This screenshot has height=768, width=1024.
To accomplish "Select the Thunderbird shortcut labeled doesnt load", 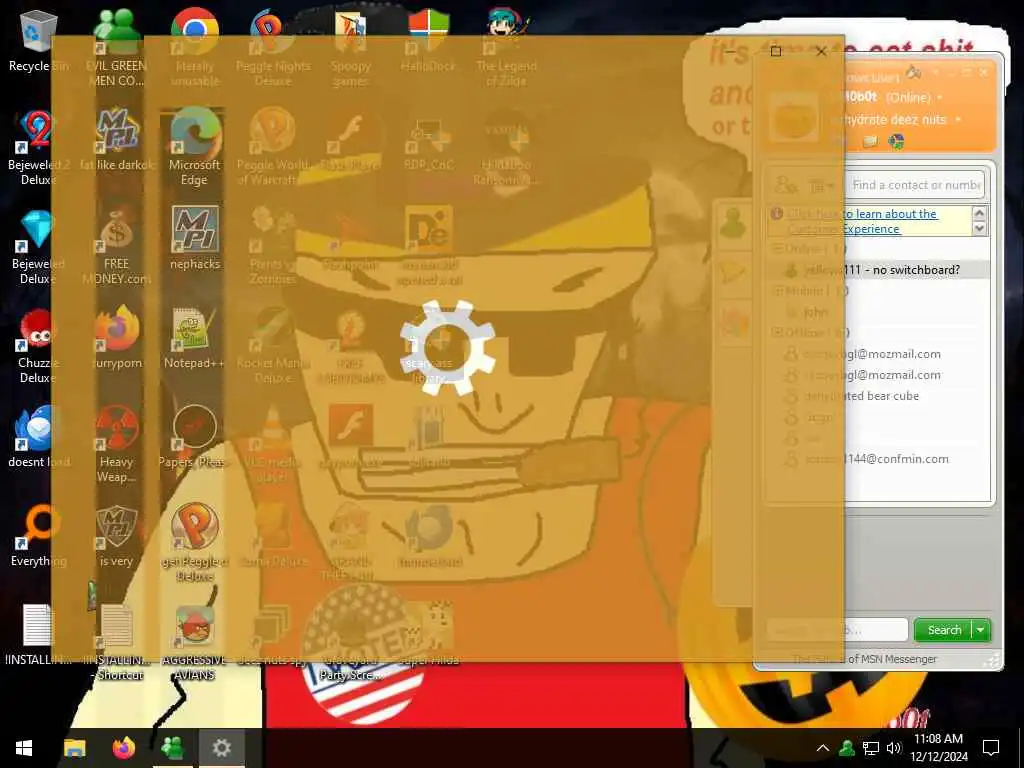I will pos(38,436).
